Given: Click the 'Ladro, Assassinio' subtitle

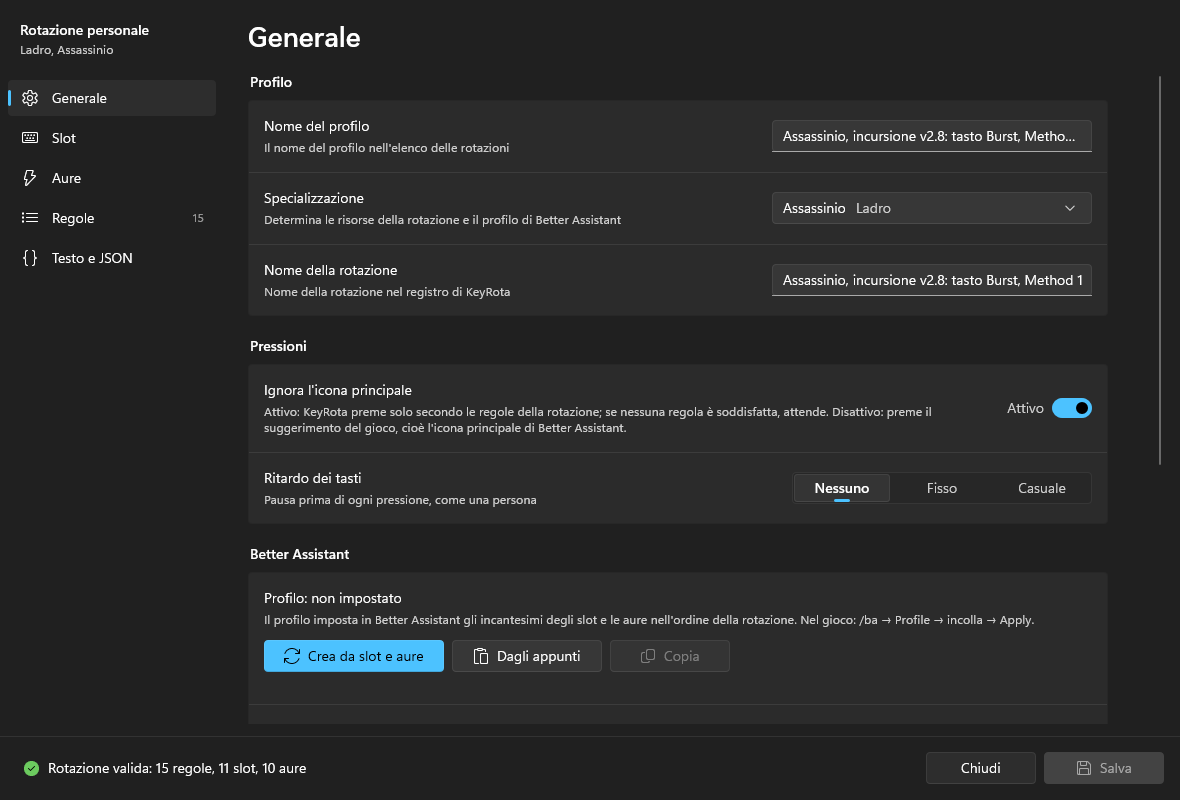Looking at the screenshot, I should [x=67, y=50].
